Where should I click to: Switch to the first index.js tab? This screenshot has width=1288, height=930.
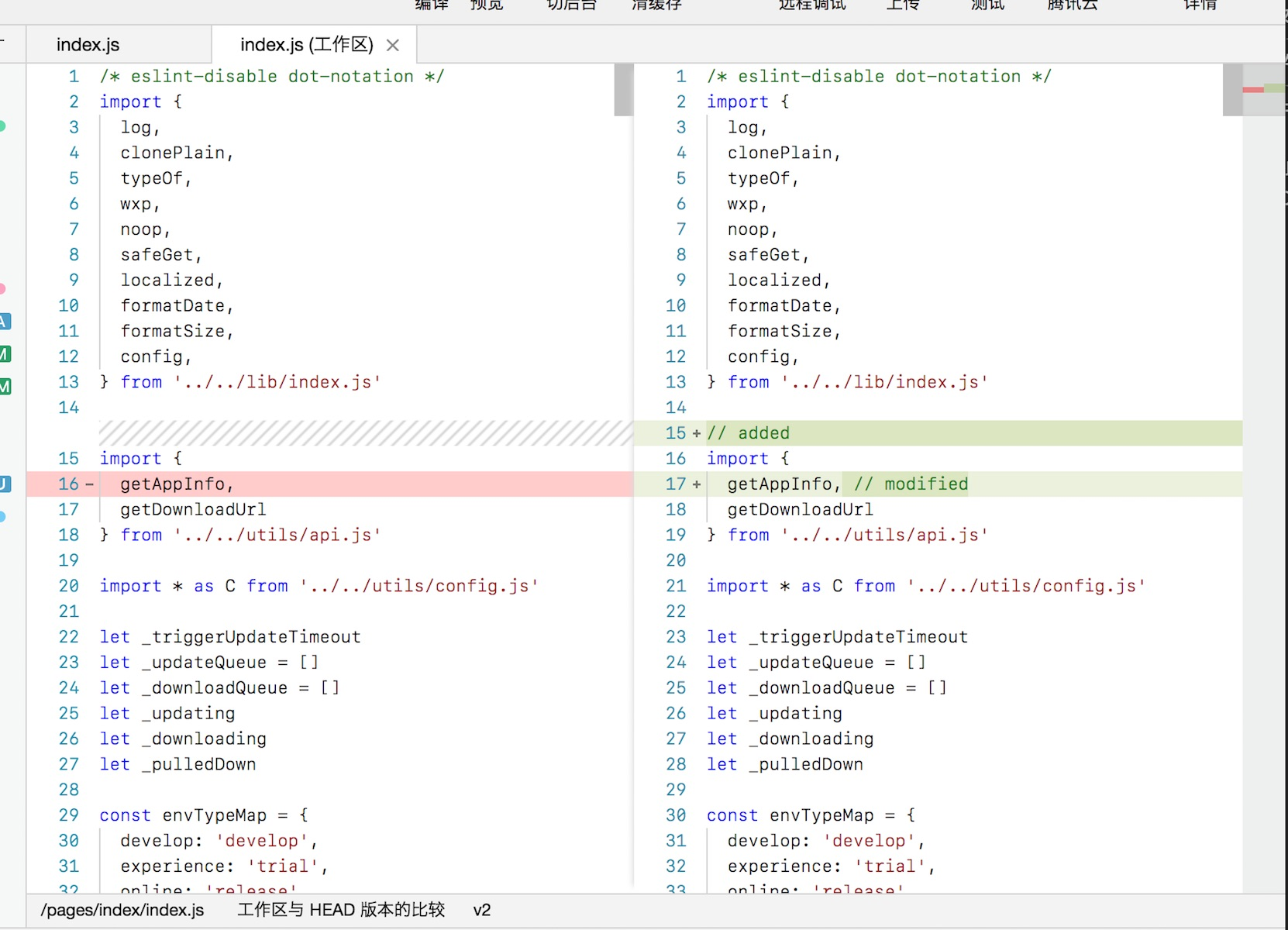pyautogui.click(x=88, y=45)
